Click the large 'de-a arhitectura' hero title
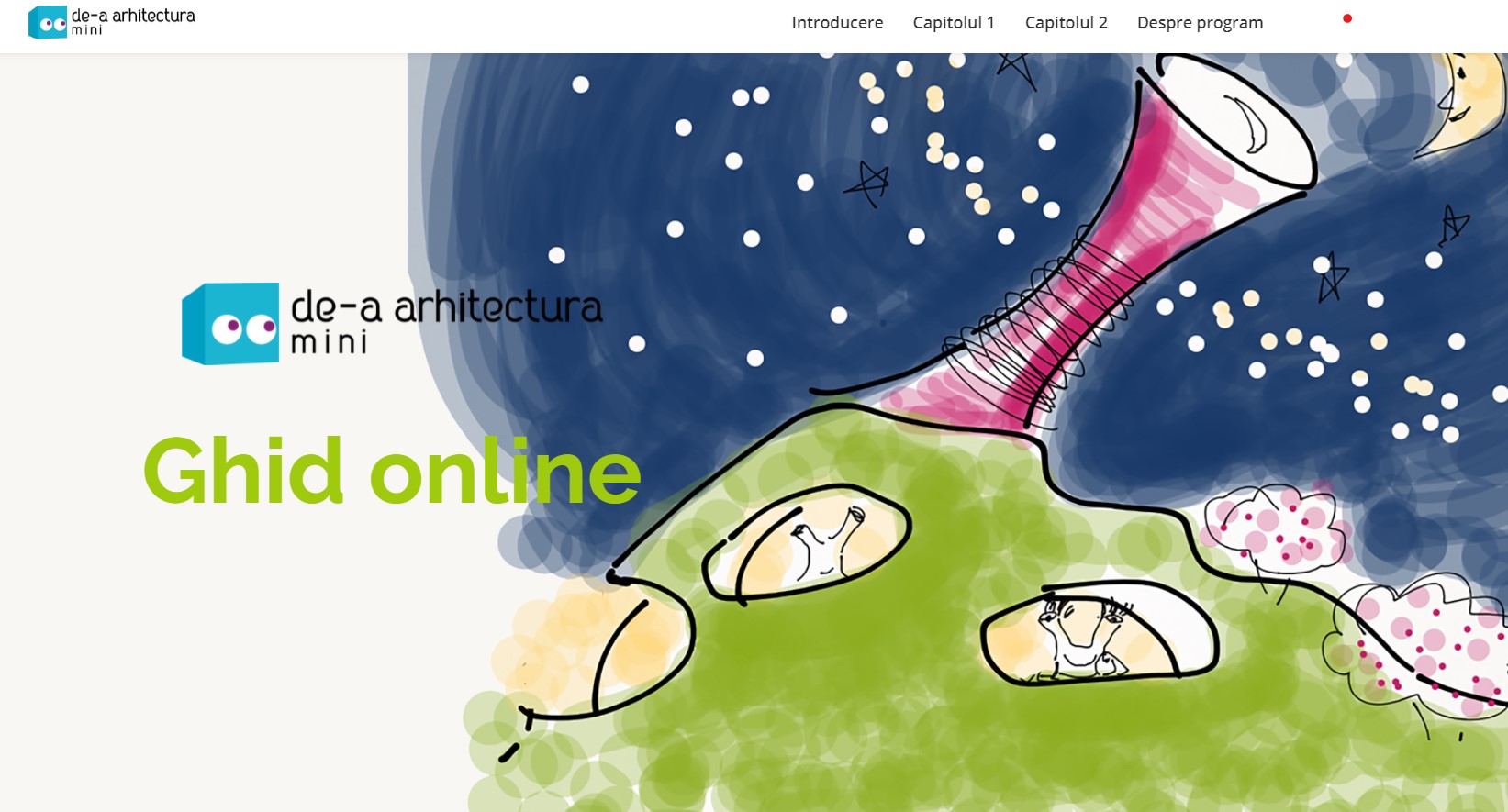Image resolution: width=1508 pixels, height=812 pixels. tap(446, 308)
